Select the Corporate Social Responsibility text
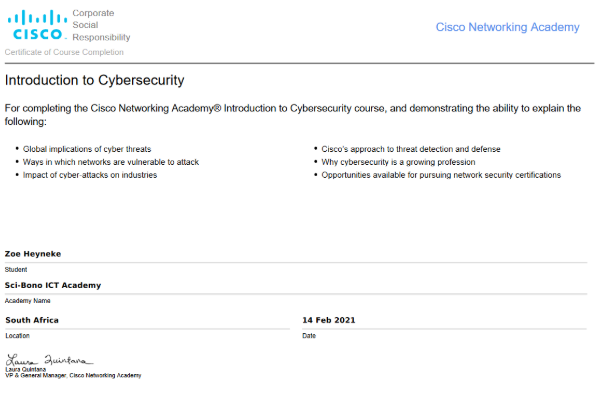 (x=101, y=26)
